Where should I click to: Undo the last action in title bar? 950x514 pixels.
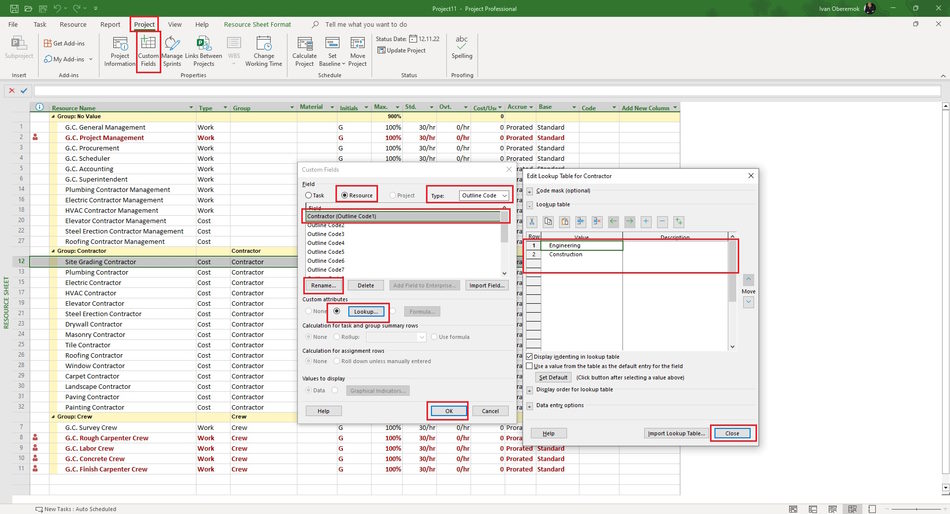tap(57, 8)
